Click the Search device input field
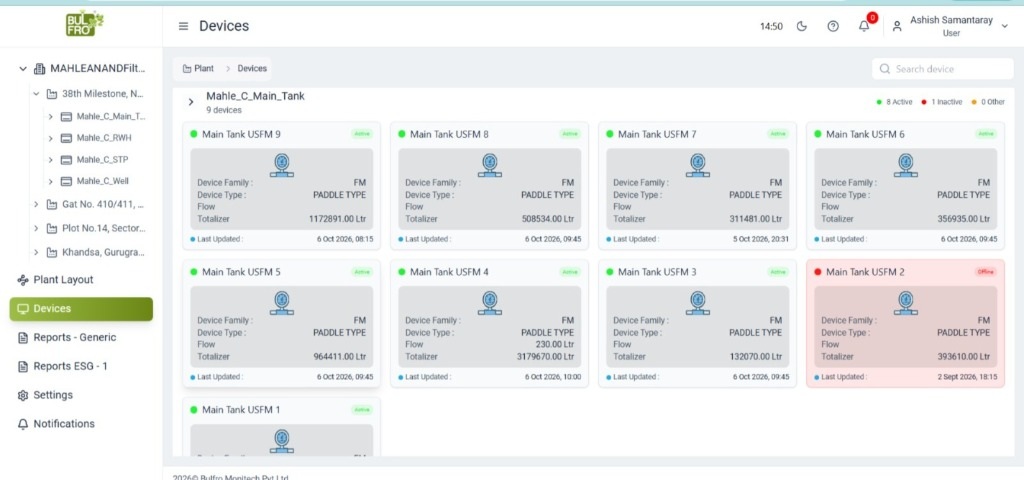This screenshot has width=1024, height=480. pos(942,69)
